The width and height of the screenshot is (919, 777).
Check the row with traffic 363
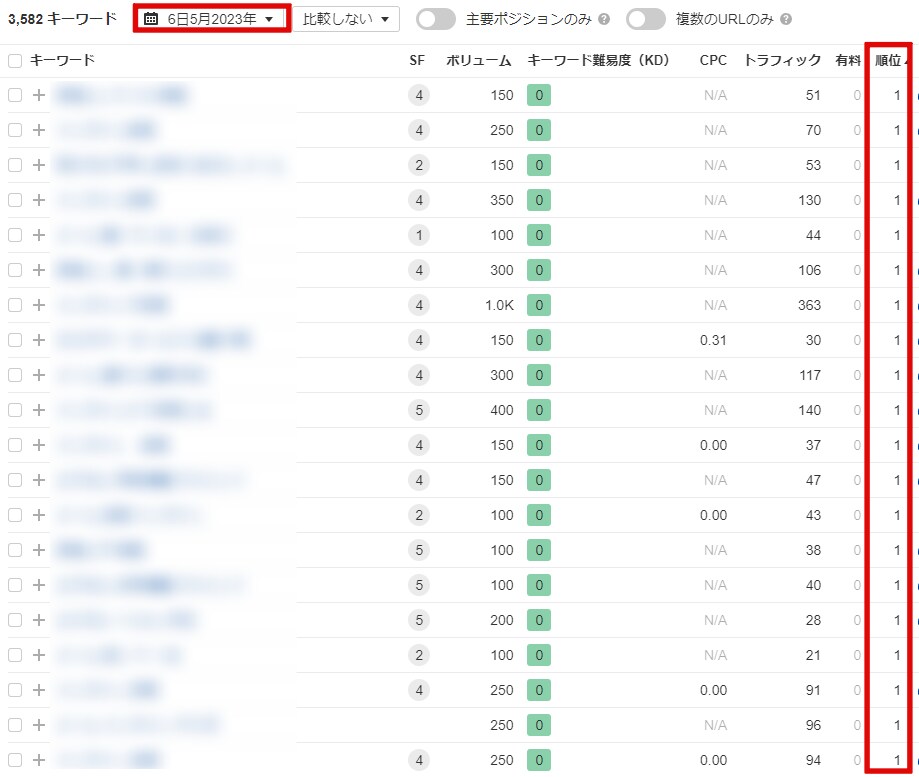(15, 305)
